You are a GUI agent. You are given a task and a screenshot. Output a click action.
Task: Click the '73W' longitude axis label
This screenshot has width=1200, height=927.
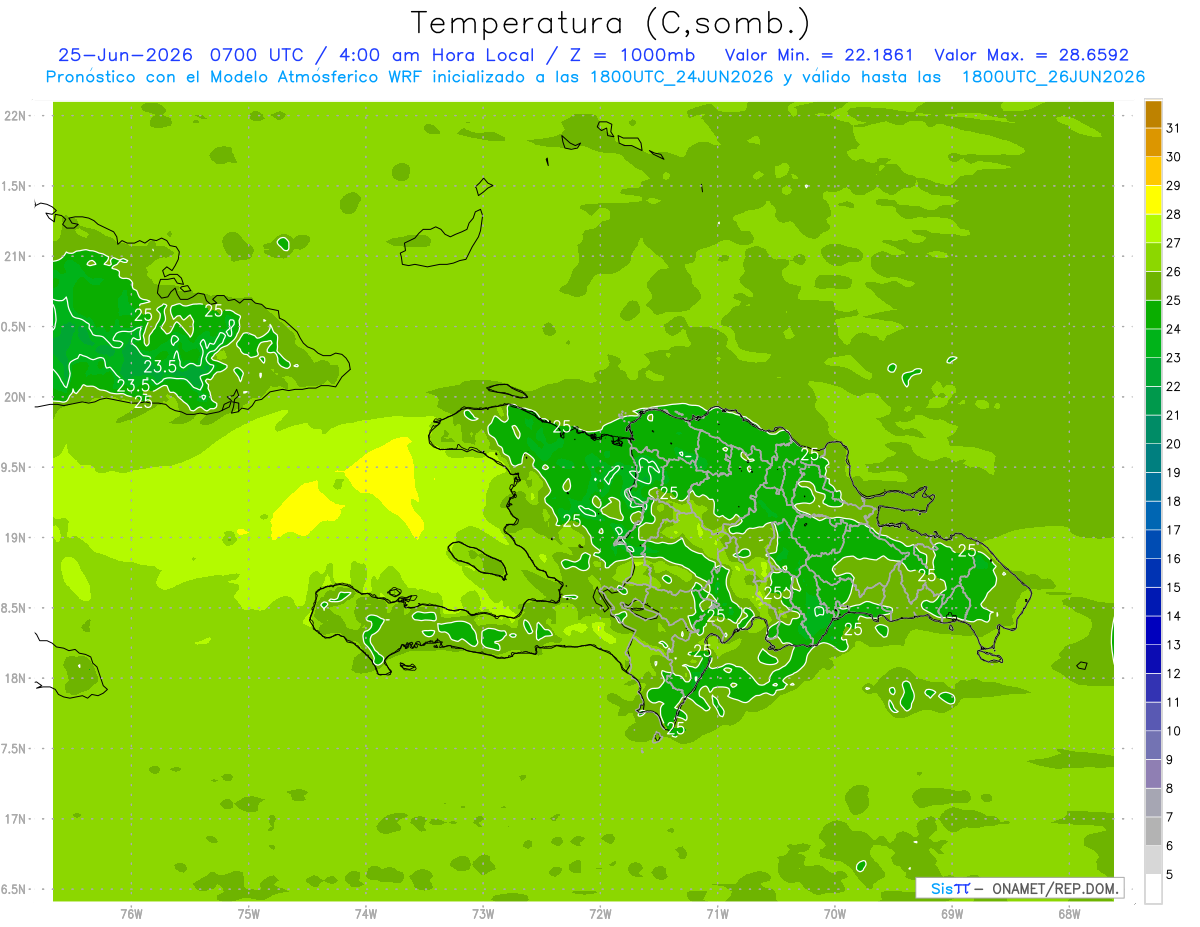(483, 914)
